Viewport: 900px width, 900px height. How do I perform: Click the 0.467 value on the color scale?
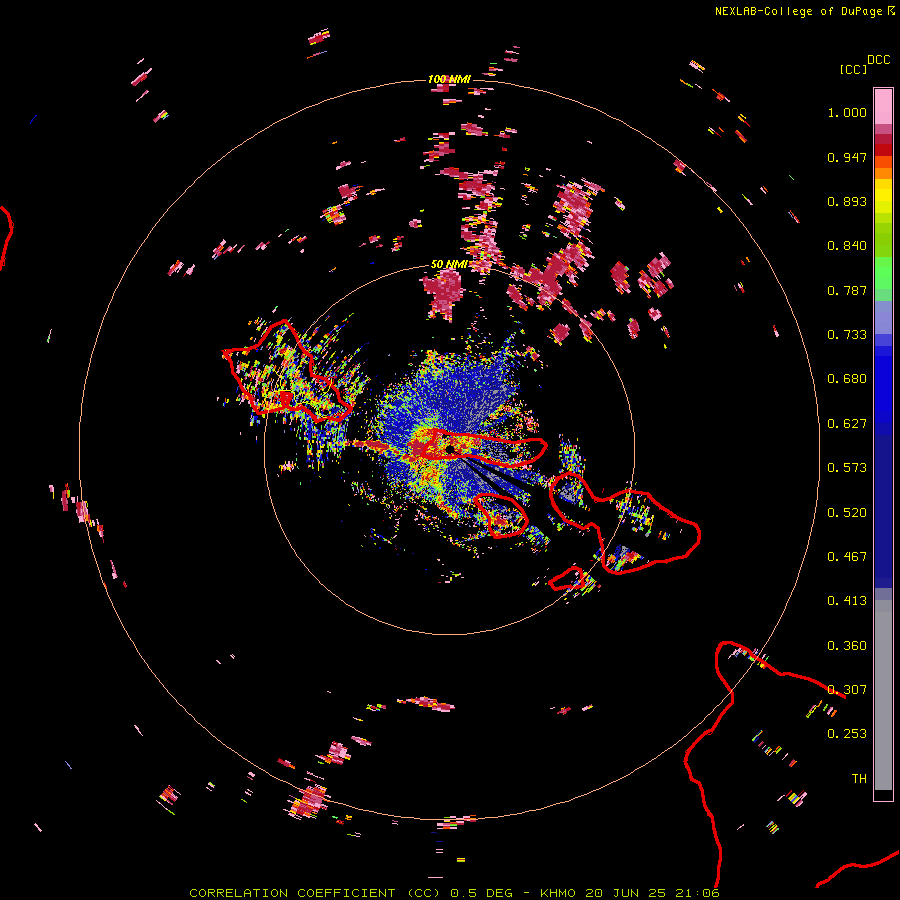pyautogui.click(x=847, y=557)
